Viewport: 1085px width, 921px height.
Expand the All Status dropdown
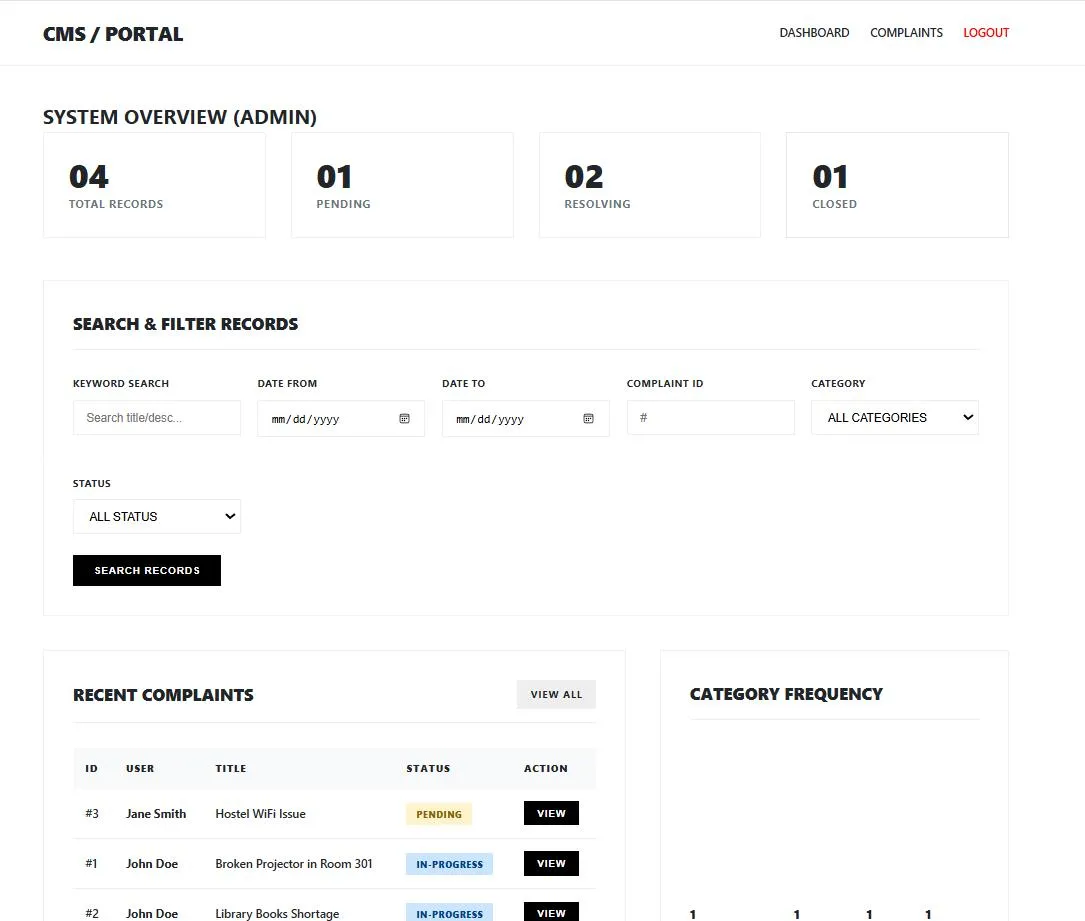coord(157,517)
